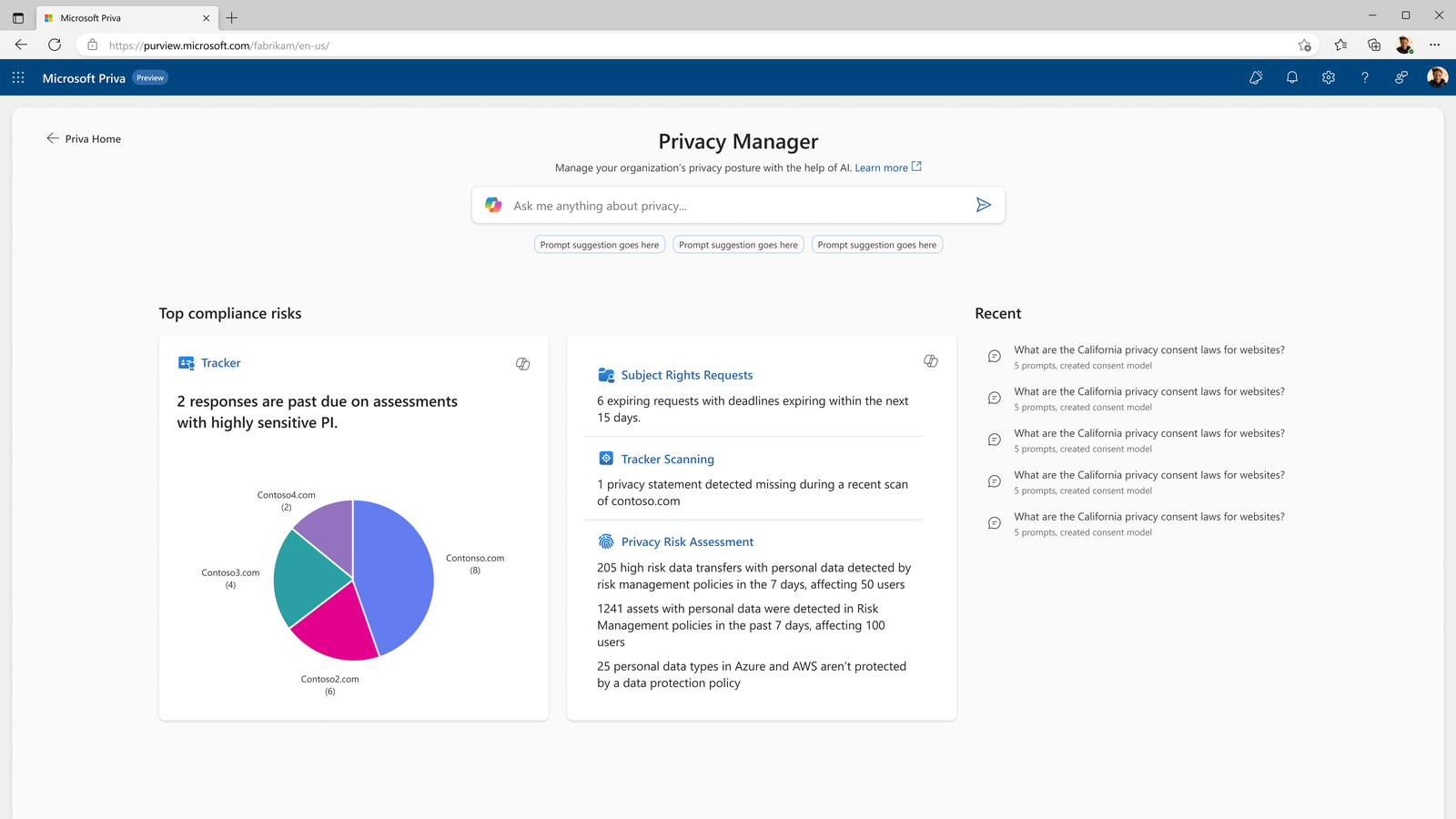The height and width of the screenshot is (819, 1456).
Task: Open Subject Rights Requests link
Action: [x=687, y=375]
